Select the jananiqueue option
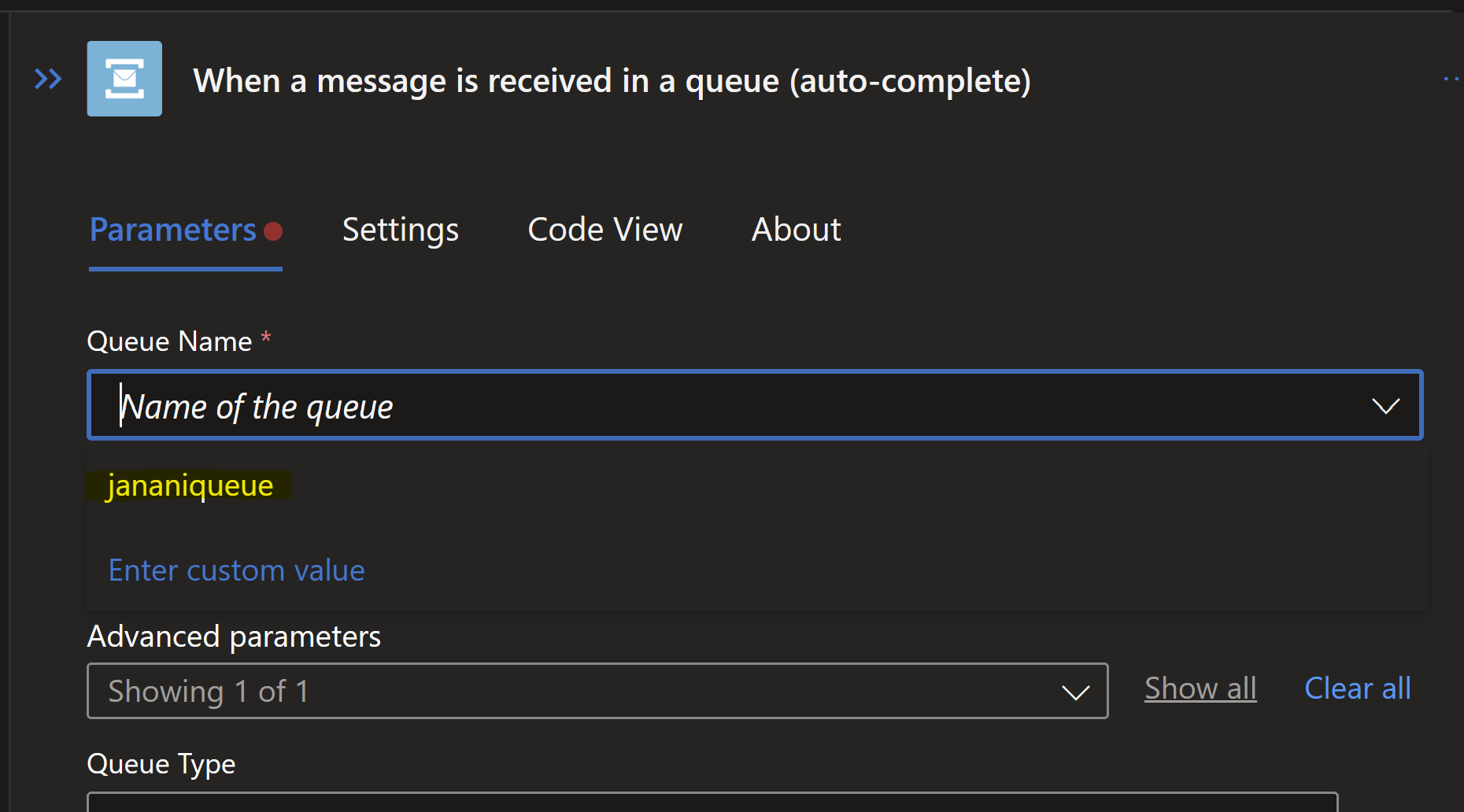This screenshot has width=1464, height=812. [190, 485]
